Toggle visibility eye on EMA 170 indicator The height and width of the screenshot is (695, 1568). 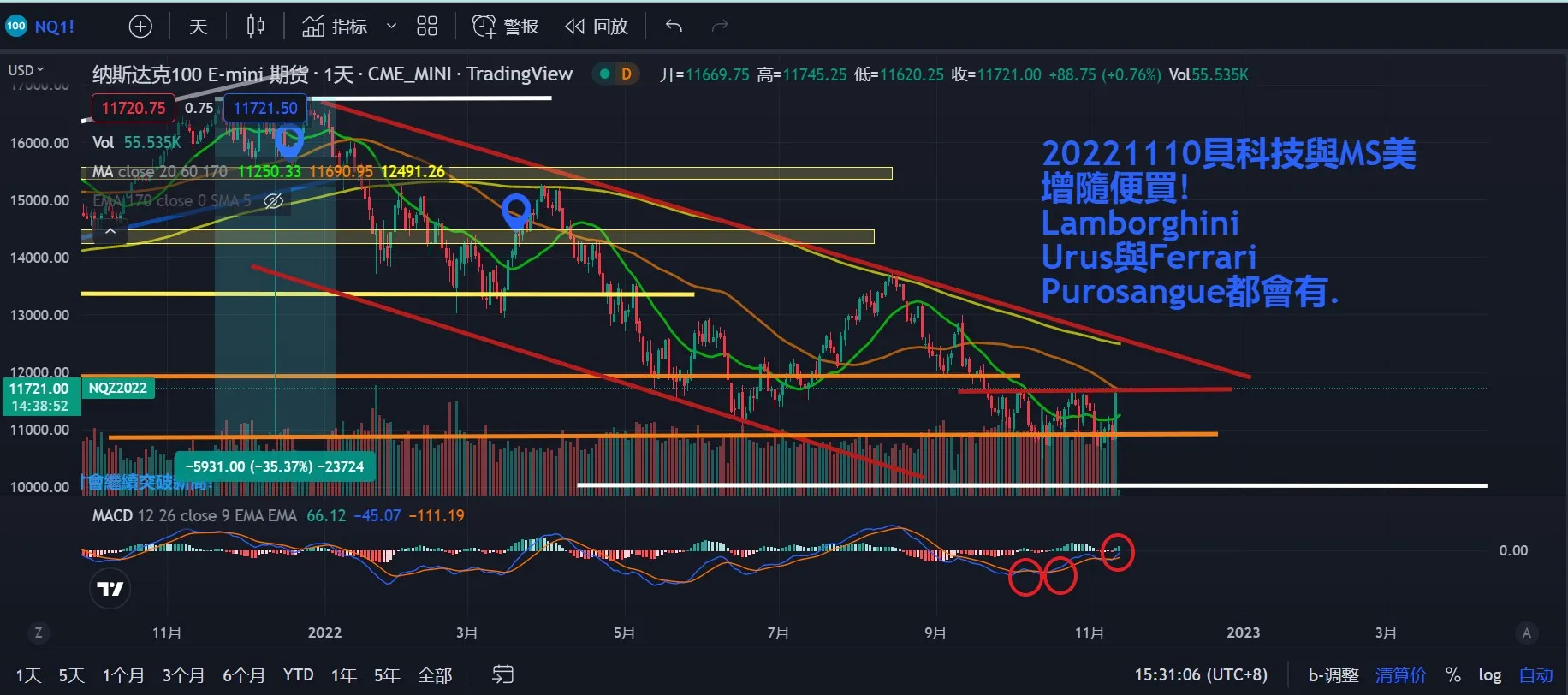tap(273, 201)
